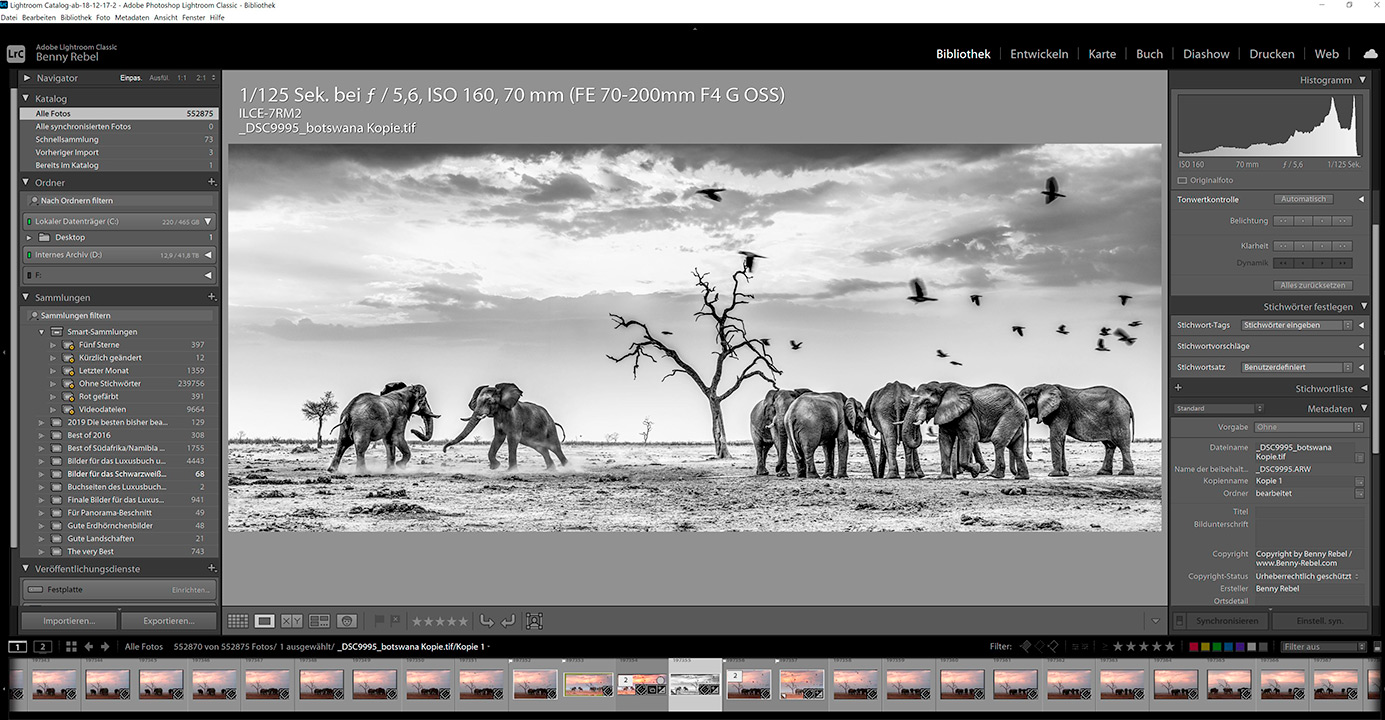Tick the Originalfoto checkbox
Image resolution: width=1385 pixels, height=720 pixels.
pos(1182,181)
